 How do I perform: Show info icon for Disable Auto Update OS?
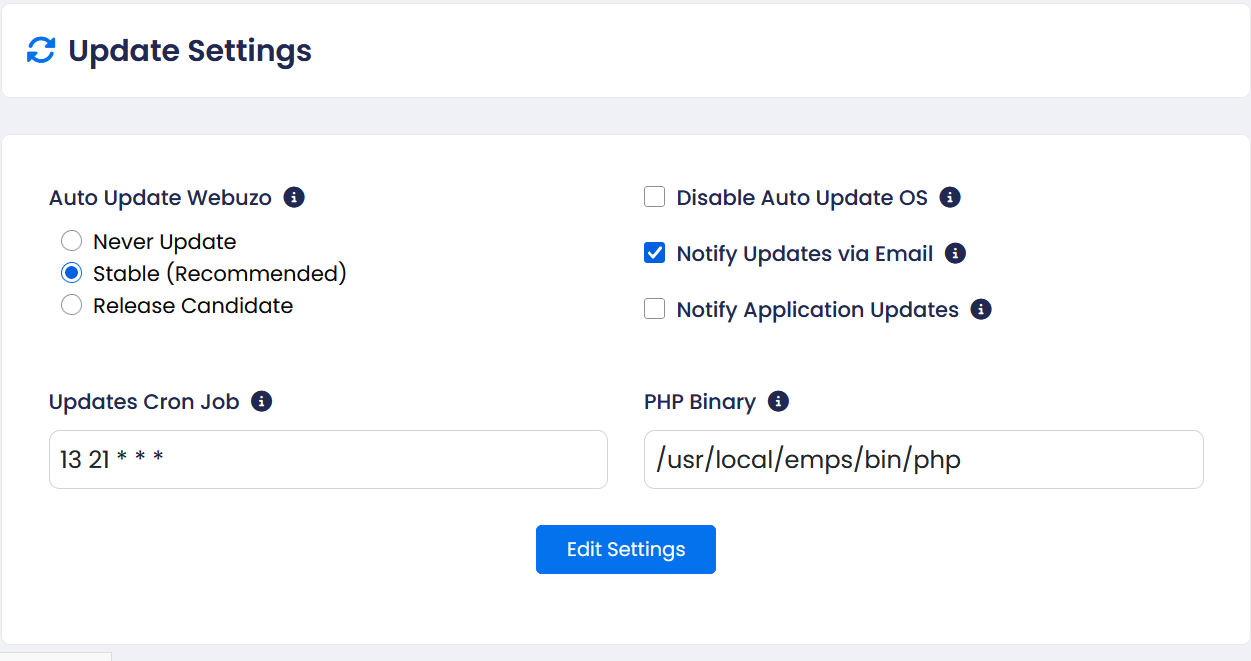[950, 197]
